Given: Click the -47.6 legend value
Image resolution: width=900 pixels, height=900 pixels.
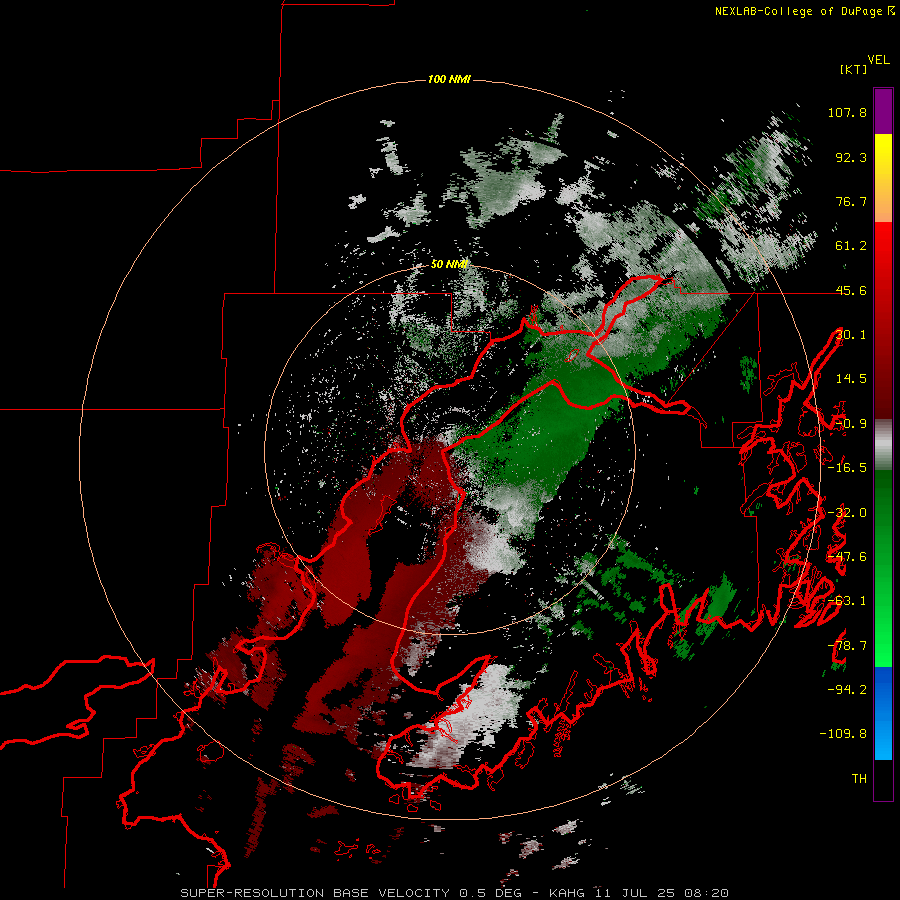Looking at the screenshot, I should click(847, 557).
